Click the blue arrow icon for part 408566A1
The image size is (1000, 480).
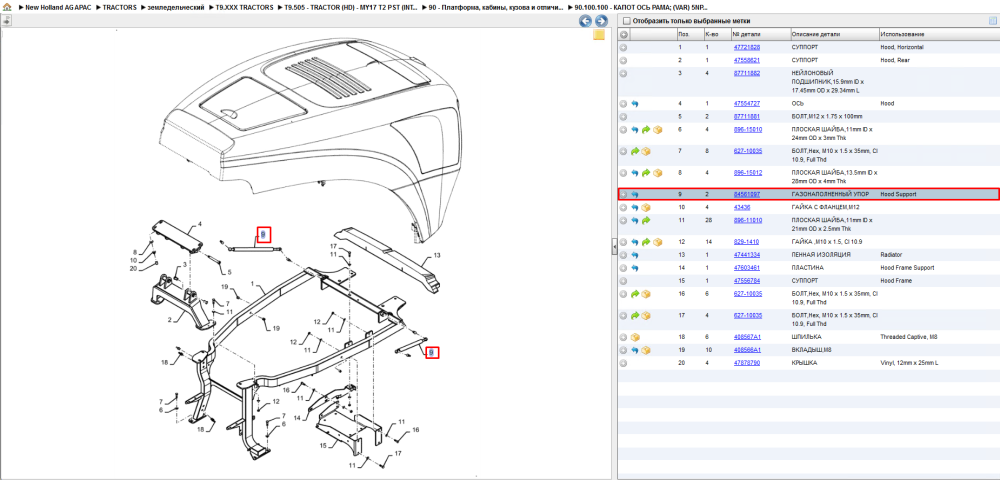pos(635,350)
